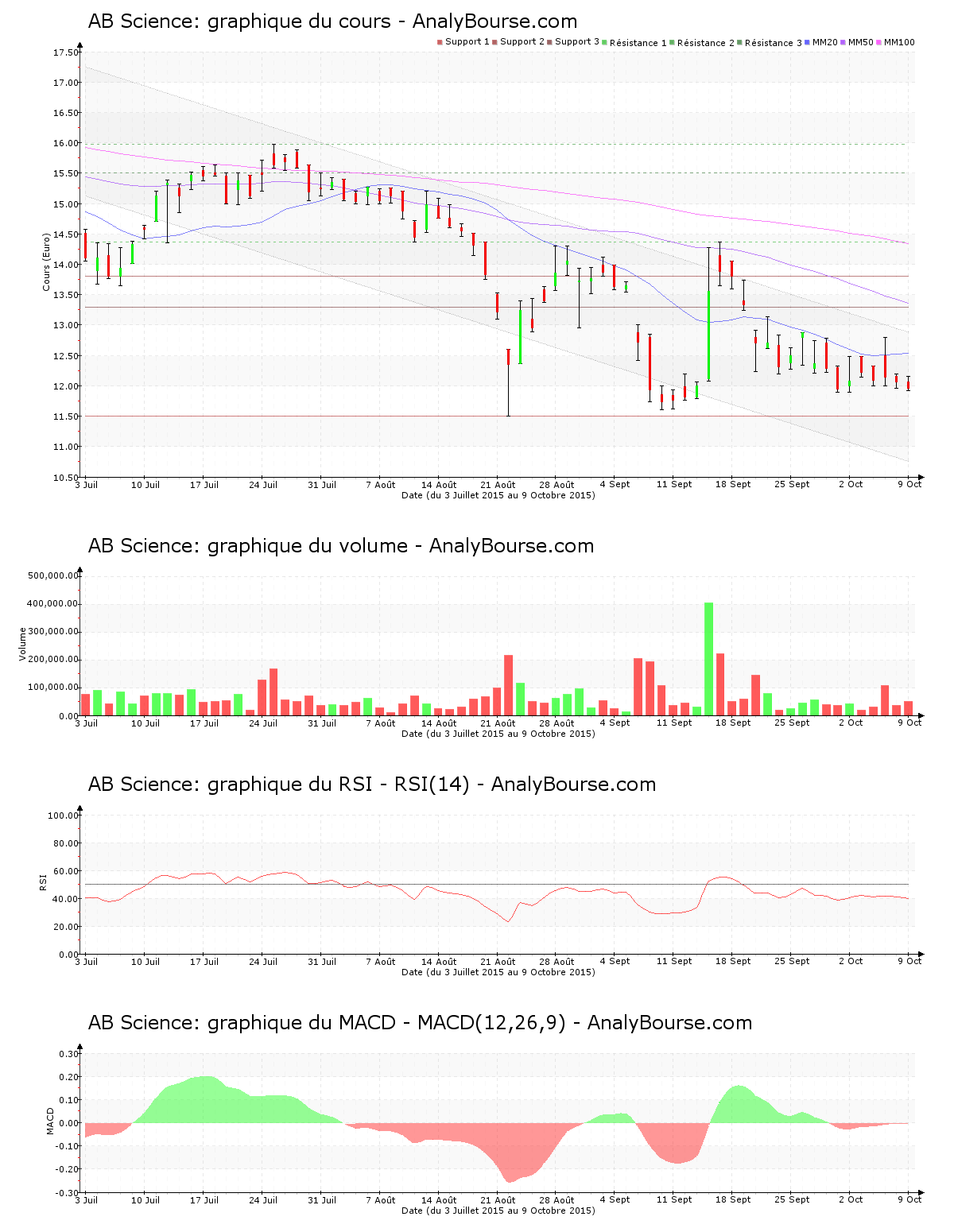Click the 16.00 price axis value
This screenshot has width=954, height=1232.
coord(65,143)
